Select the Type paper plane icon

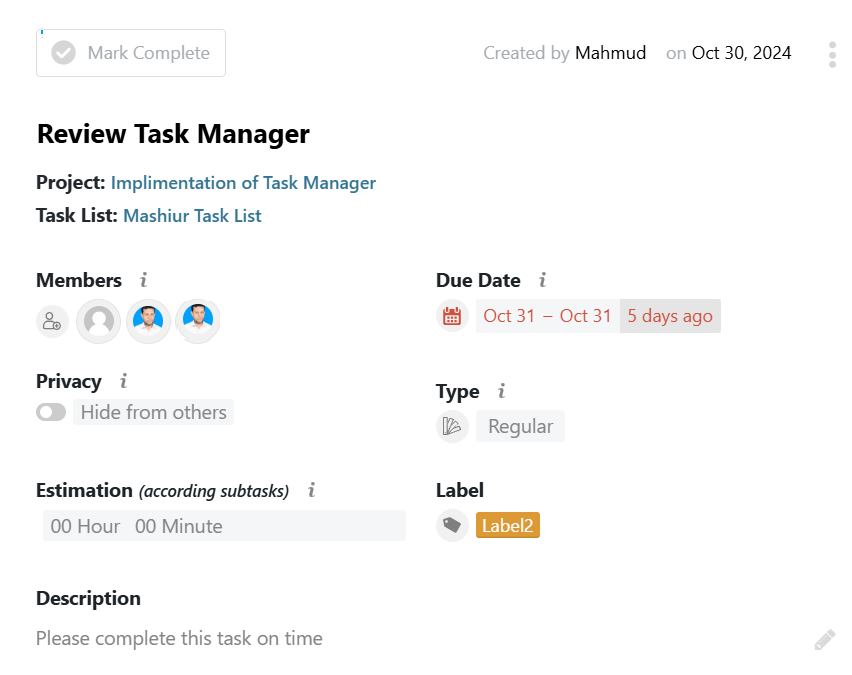452,426
